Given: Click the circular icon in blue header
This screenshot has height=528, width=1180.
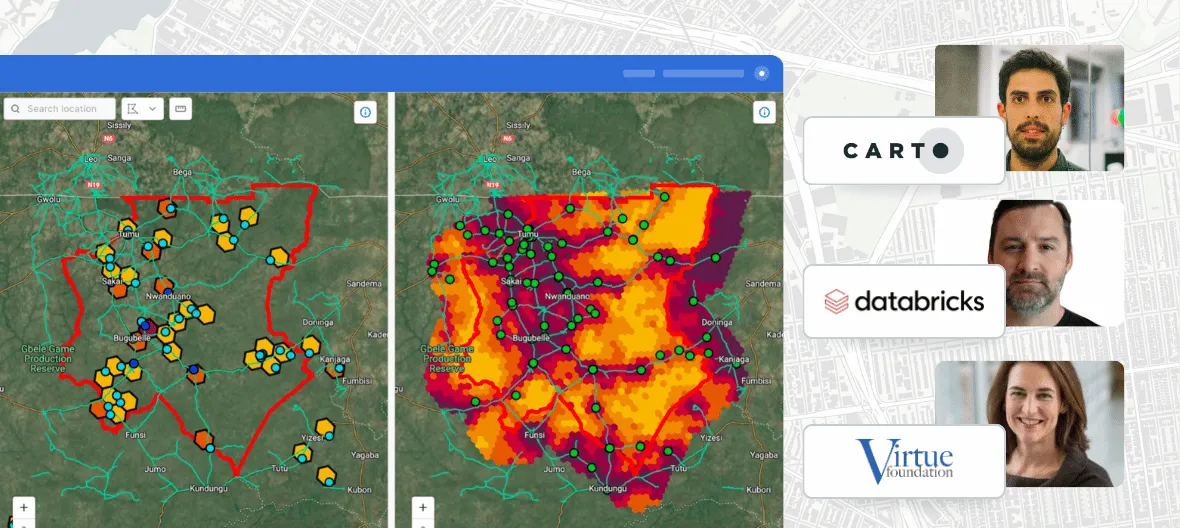Looking at the screenshot, I should 762,73.
